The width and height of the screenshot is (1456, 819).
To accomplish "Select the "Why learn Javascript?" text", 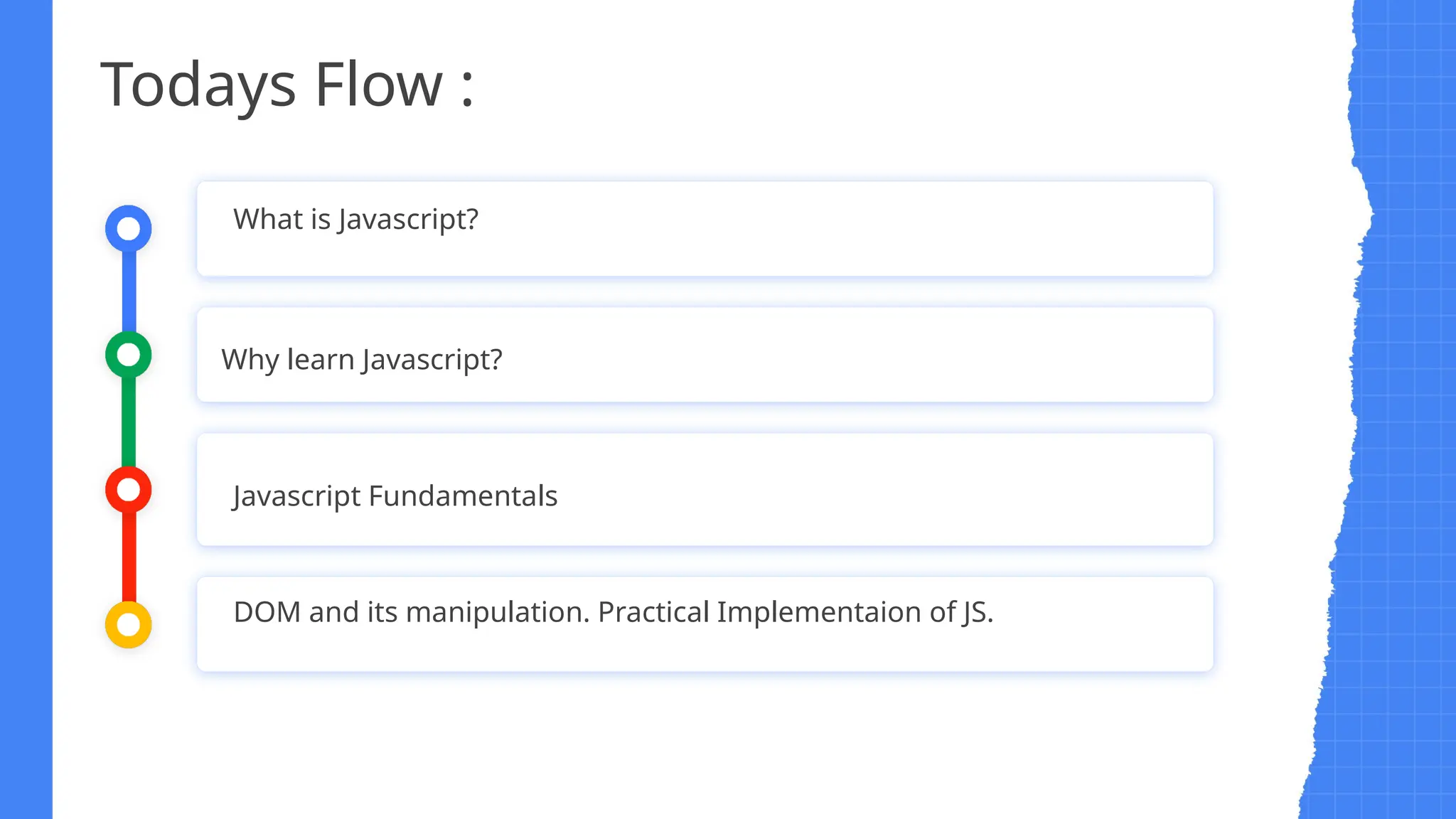I will pyautogui.click(x=361, y=360).
